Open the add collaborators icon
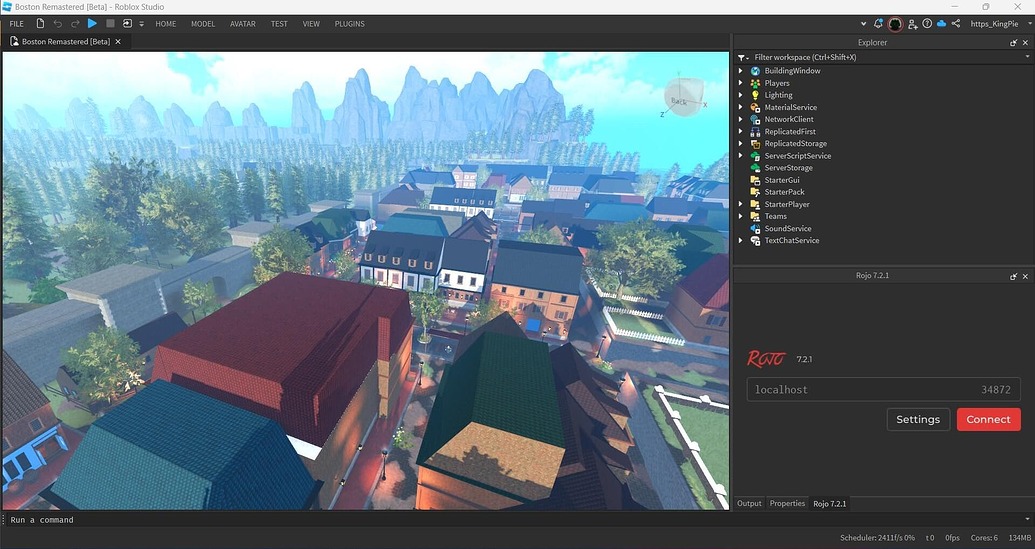1035x549 pixels. click(912, 24)
